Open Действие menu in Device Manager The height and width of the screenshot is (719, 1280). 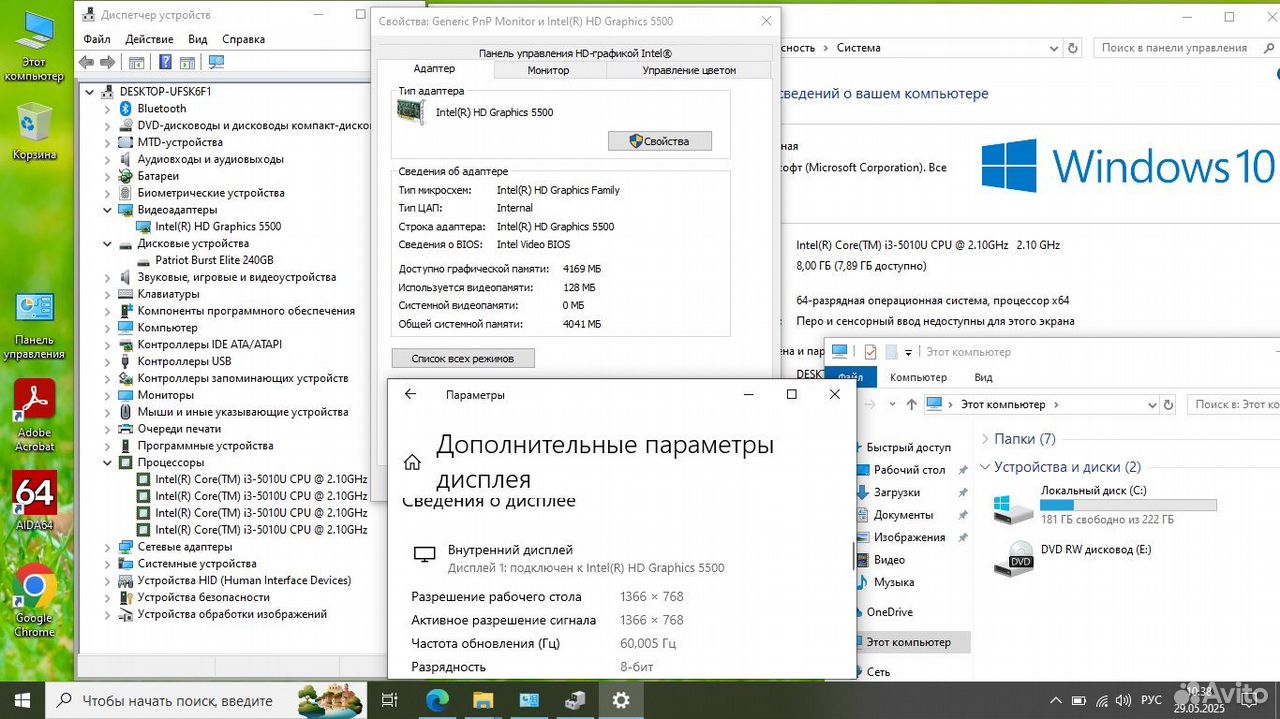tap(150, 39)
